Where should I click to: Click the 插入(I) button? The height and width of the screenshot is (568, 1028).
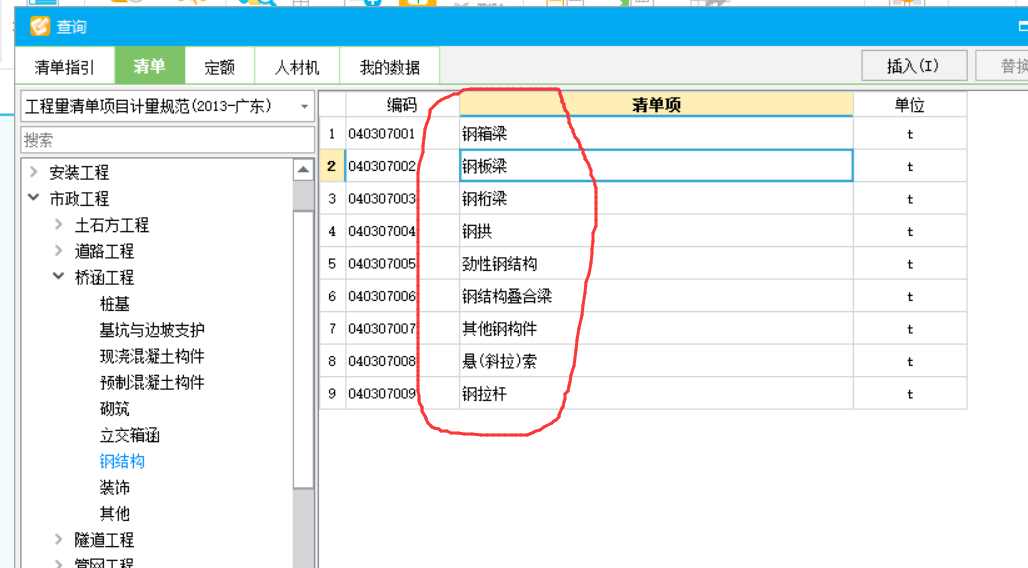tap(913, 66)
